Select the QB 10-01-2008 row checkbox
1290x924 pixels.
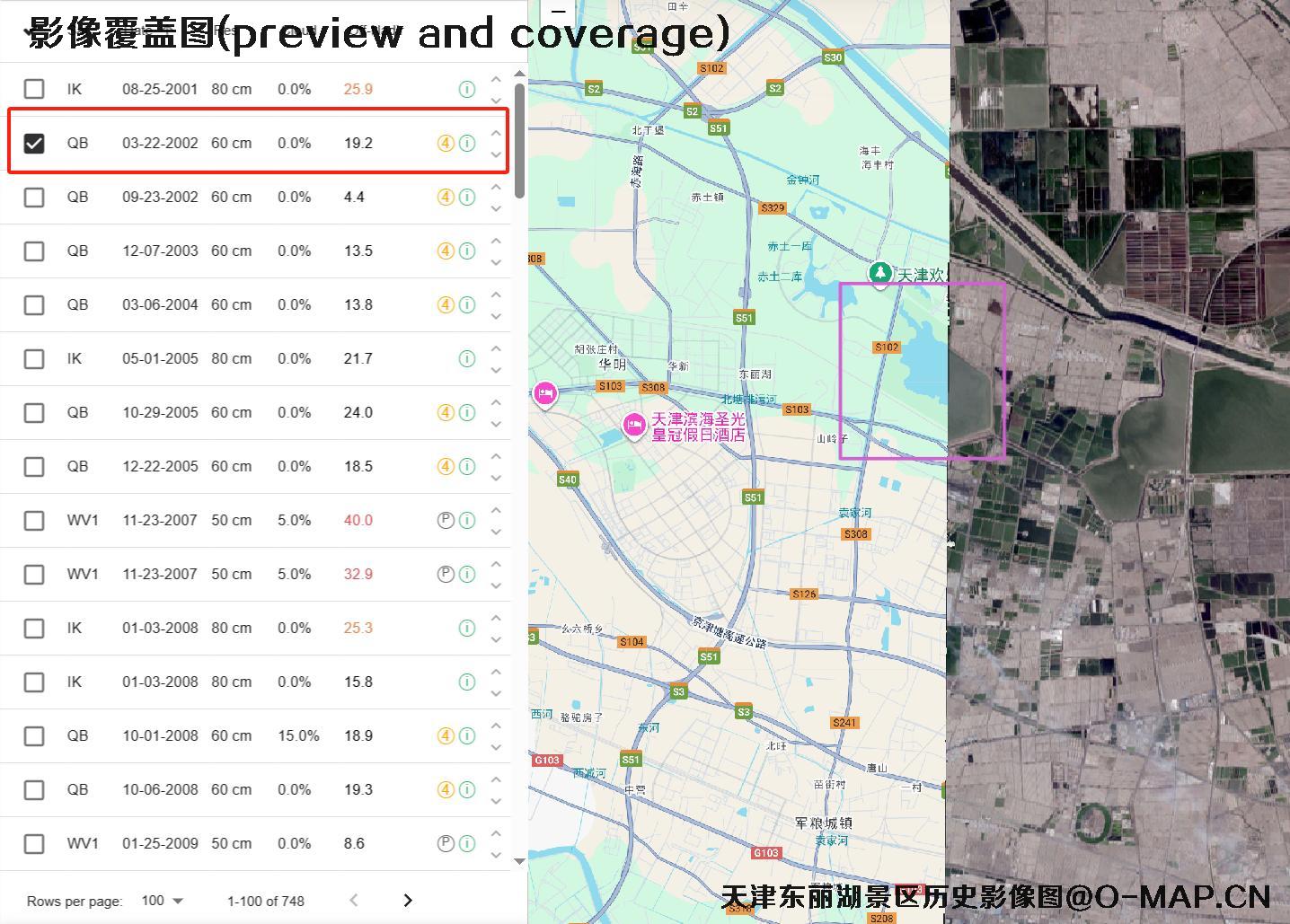coord(34,735)
